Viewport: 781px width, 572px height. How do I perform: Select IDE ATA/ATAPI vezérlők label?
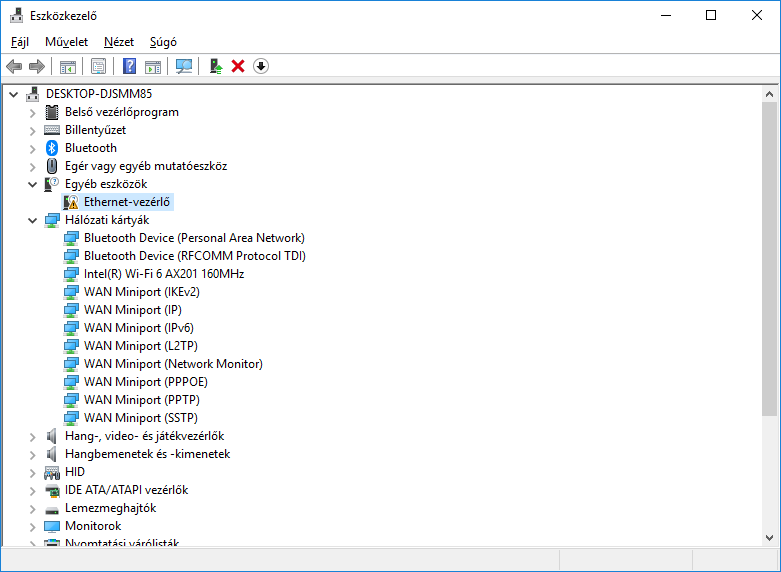127,490
